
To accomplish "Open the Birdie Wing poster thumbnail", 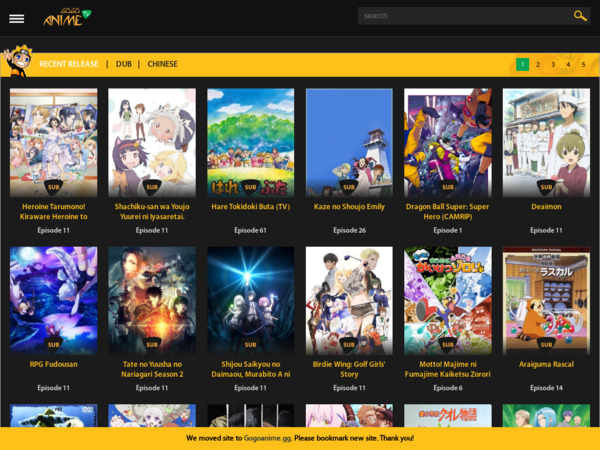I will pos(349,300).
